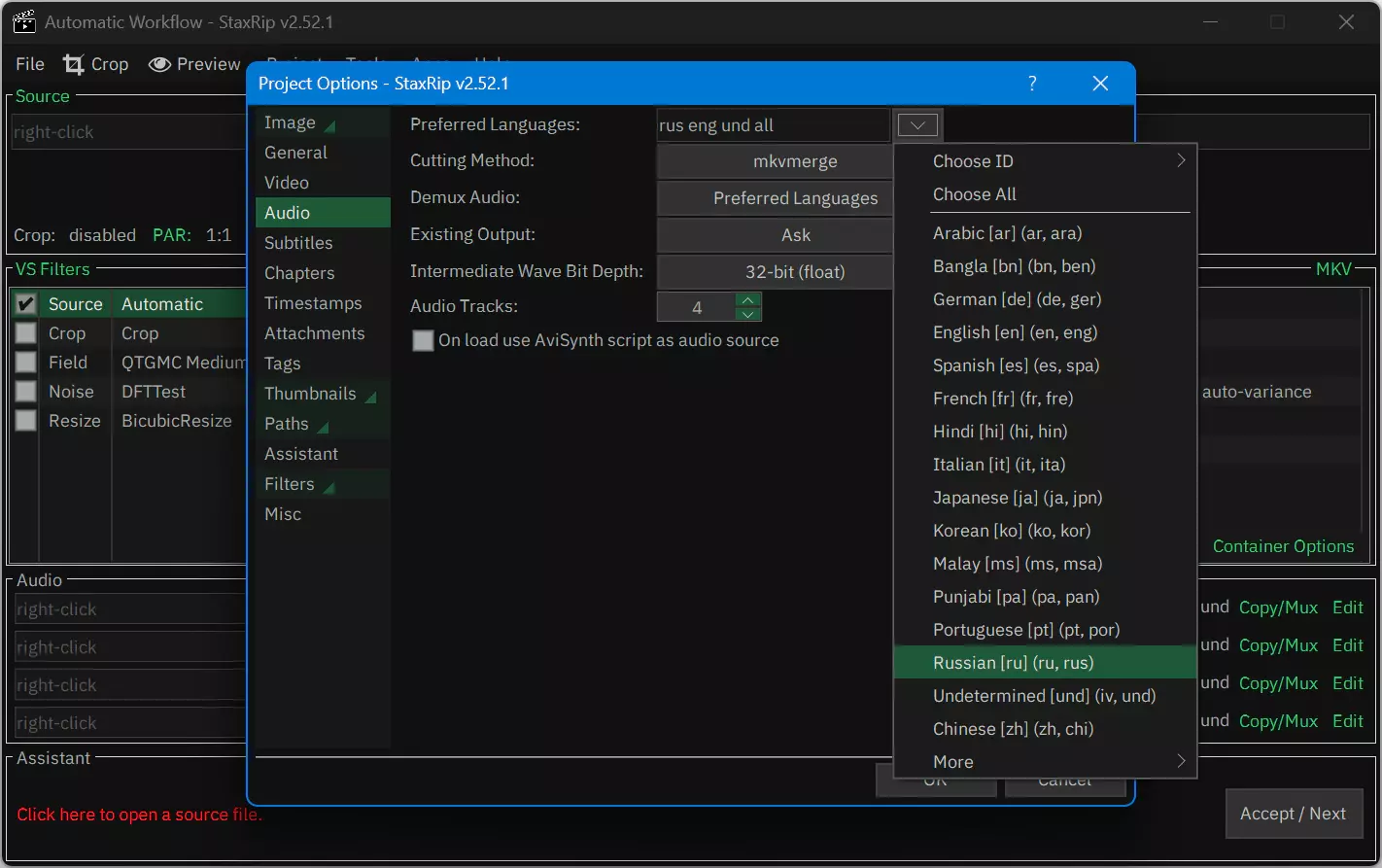This screenshot has width=1382, height=868.
Task: Increase Audio Tracks with up arrow
Action: [x=747, y=299]
